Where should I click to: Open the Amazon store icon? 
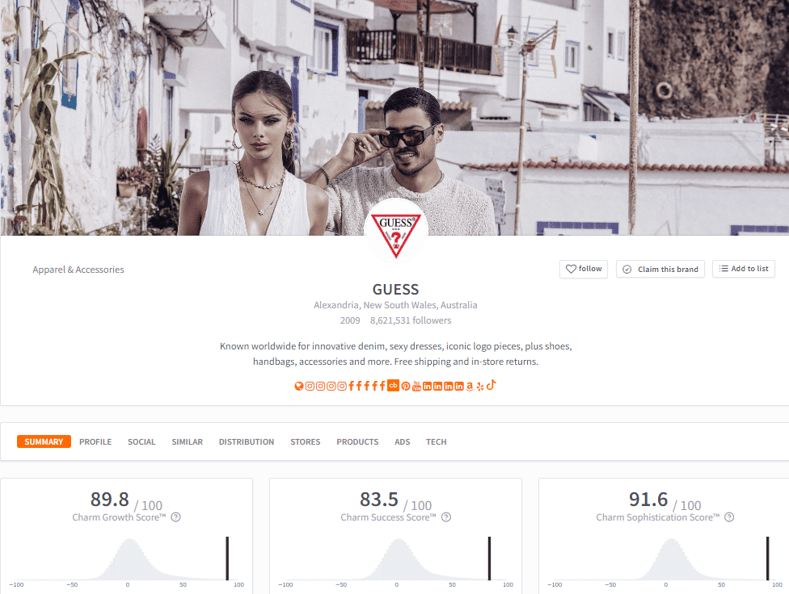click(x=470, y=386)
